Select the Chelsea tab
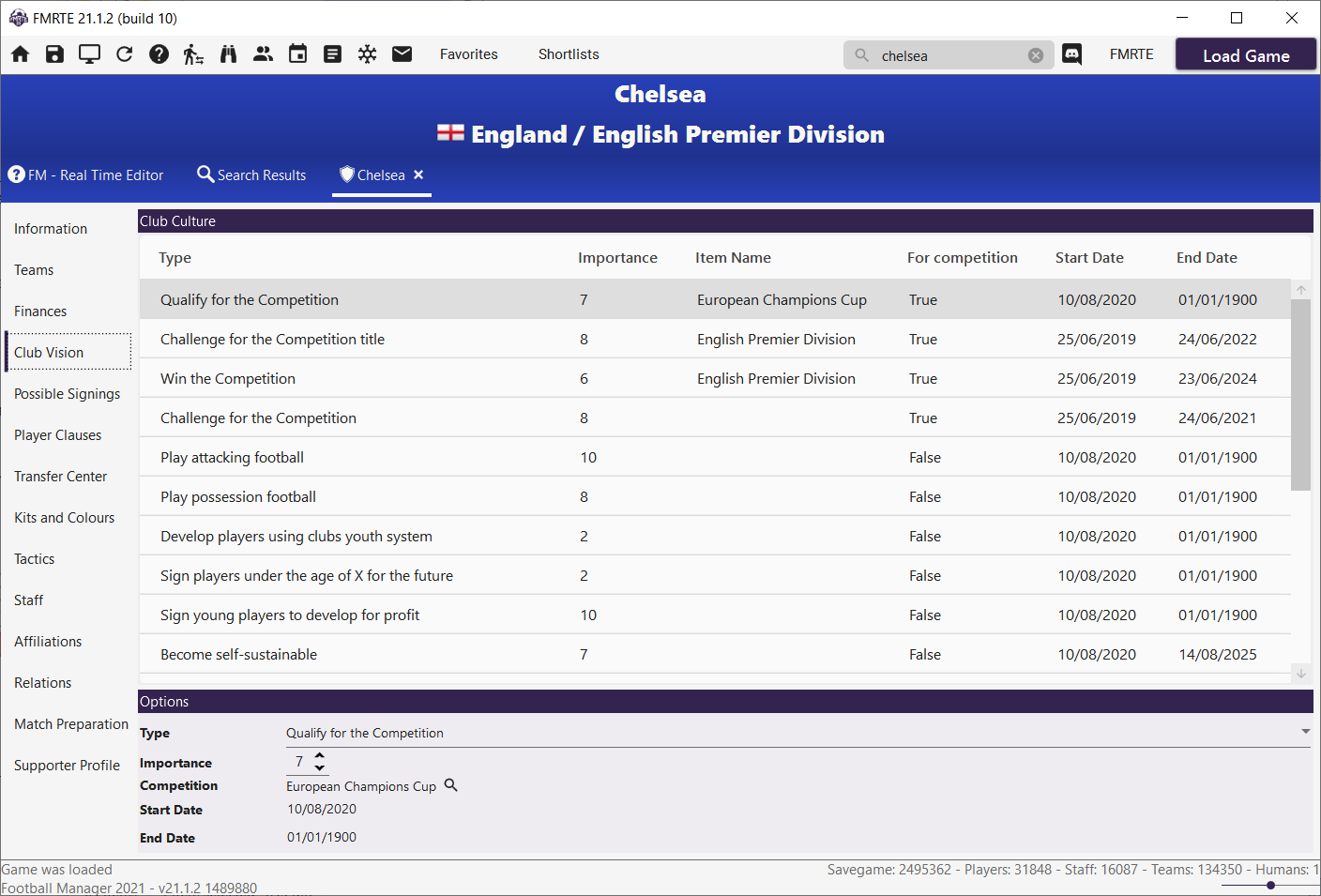The width and height of the screenshot is (1321, 896). [x=372, y=175]
